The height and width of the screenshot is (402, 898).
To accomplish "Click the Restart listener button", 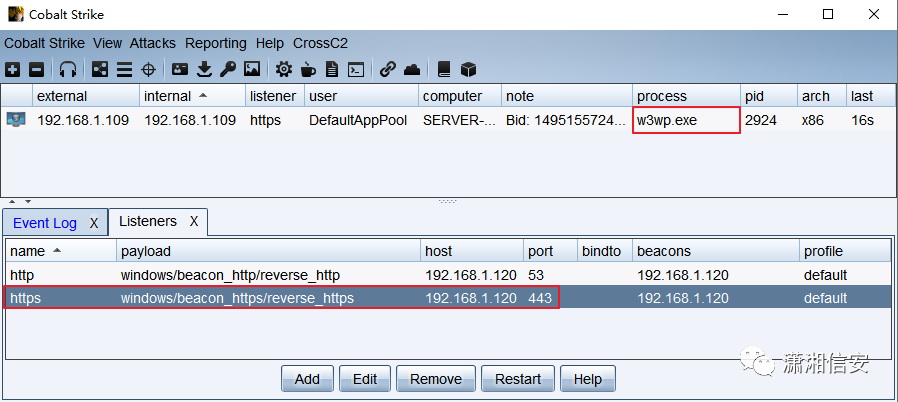I will click(518, 379).
